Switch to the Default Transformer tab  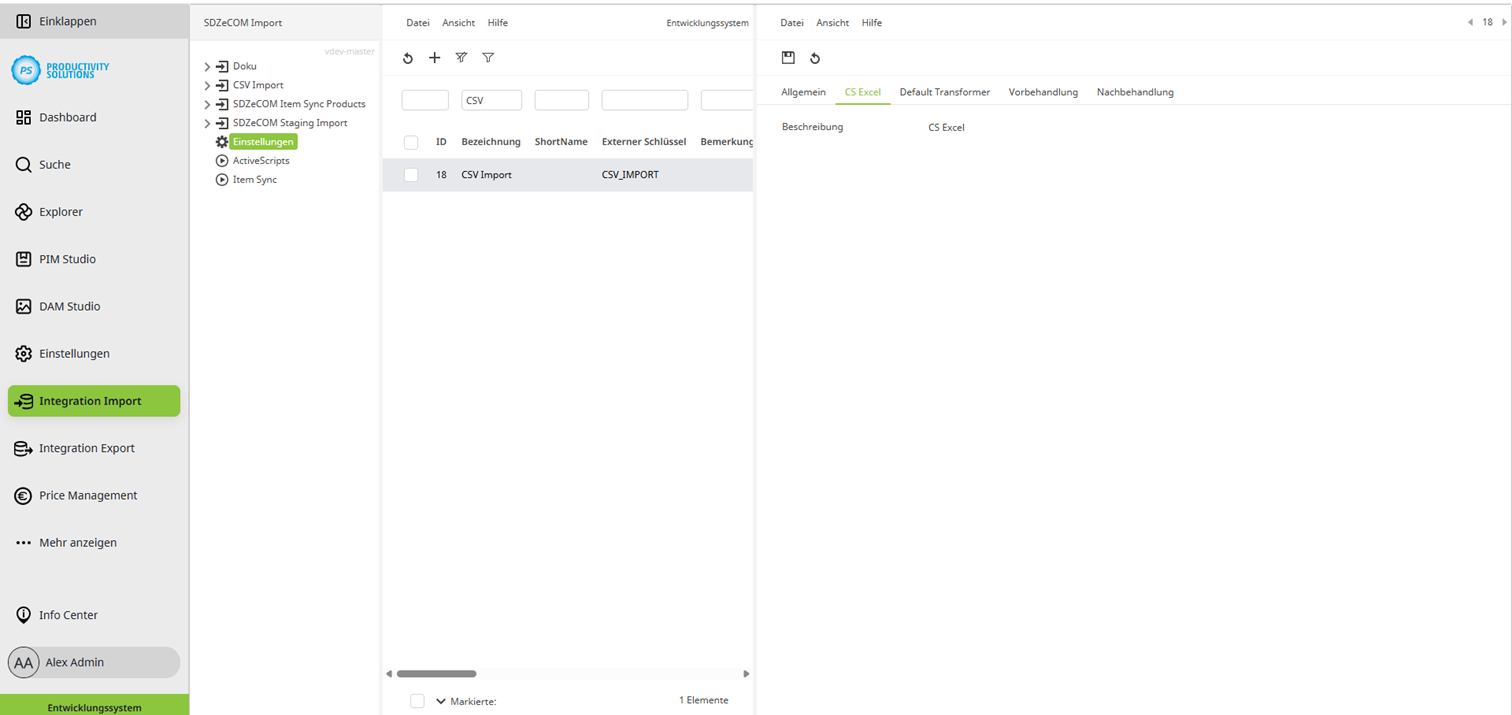coord(944,92)
